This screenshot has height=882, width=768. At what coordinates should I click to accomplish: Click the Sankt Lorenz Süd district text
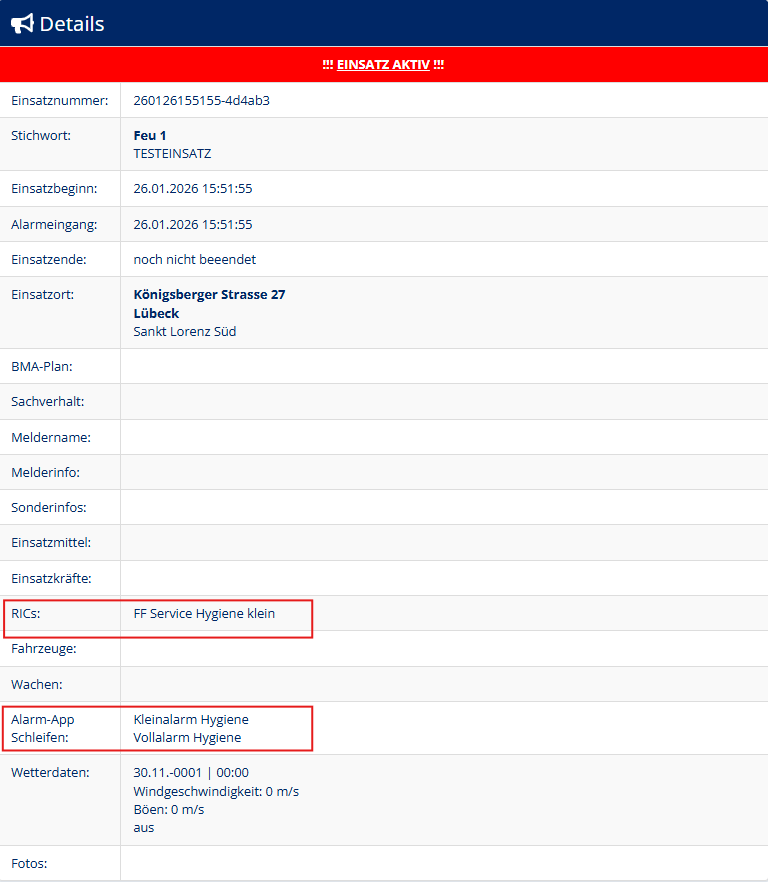(184, 331)
